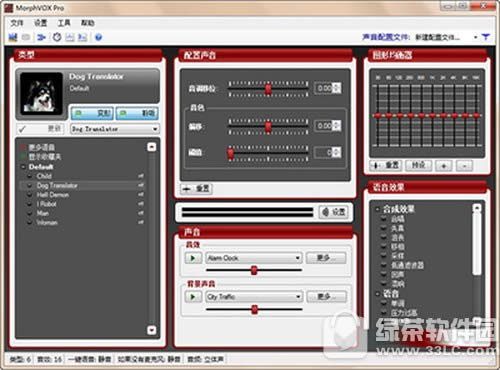The image size is (500, 370).
Task: Click the microphone 设置 button beside the volume meter
Action: (x=334, y=212)
